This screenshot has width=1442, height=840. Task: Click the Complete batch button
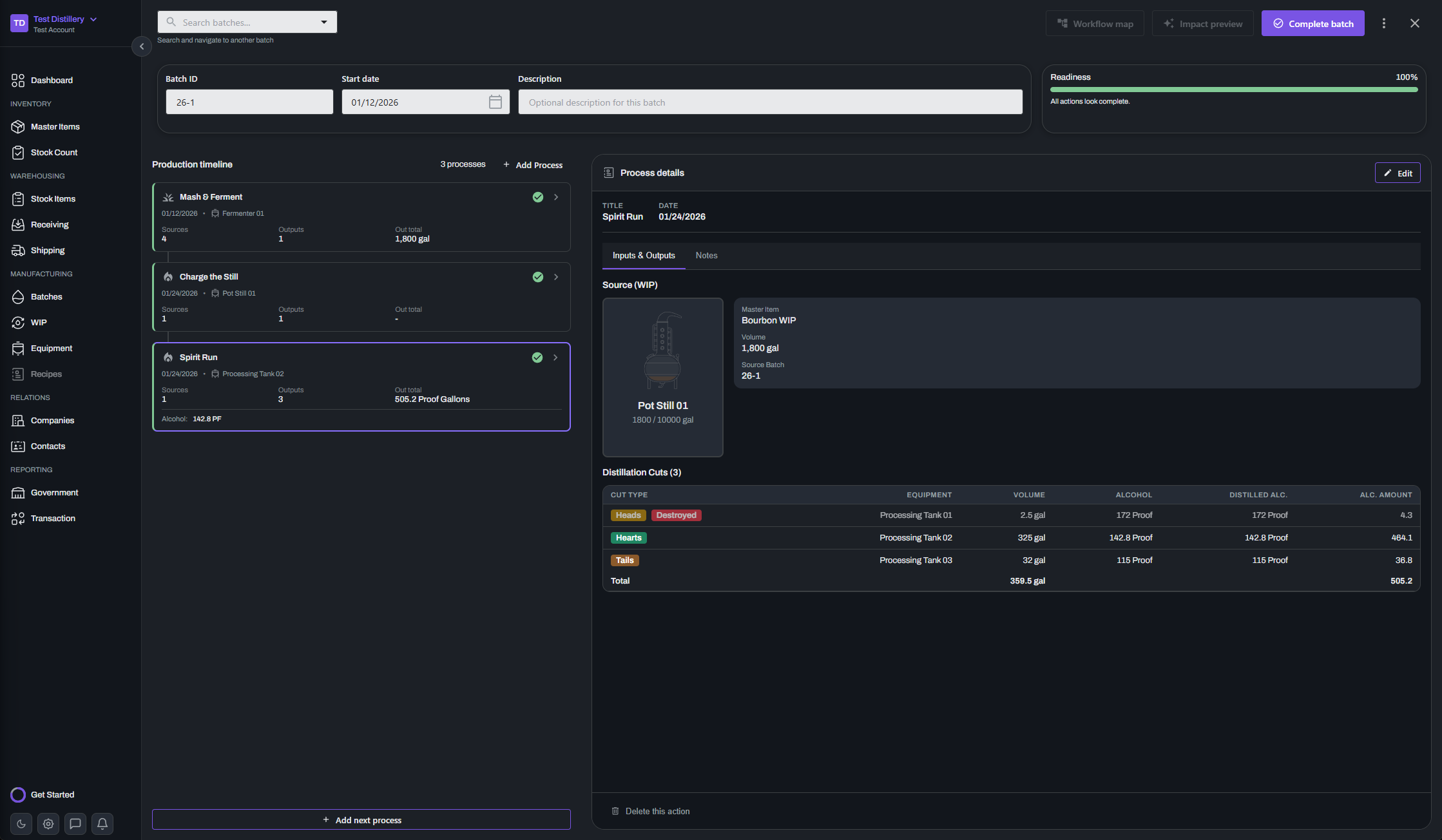pos(1312,23)
